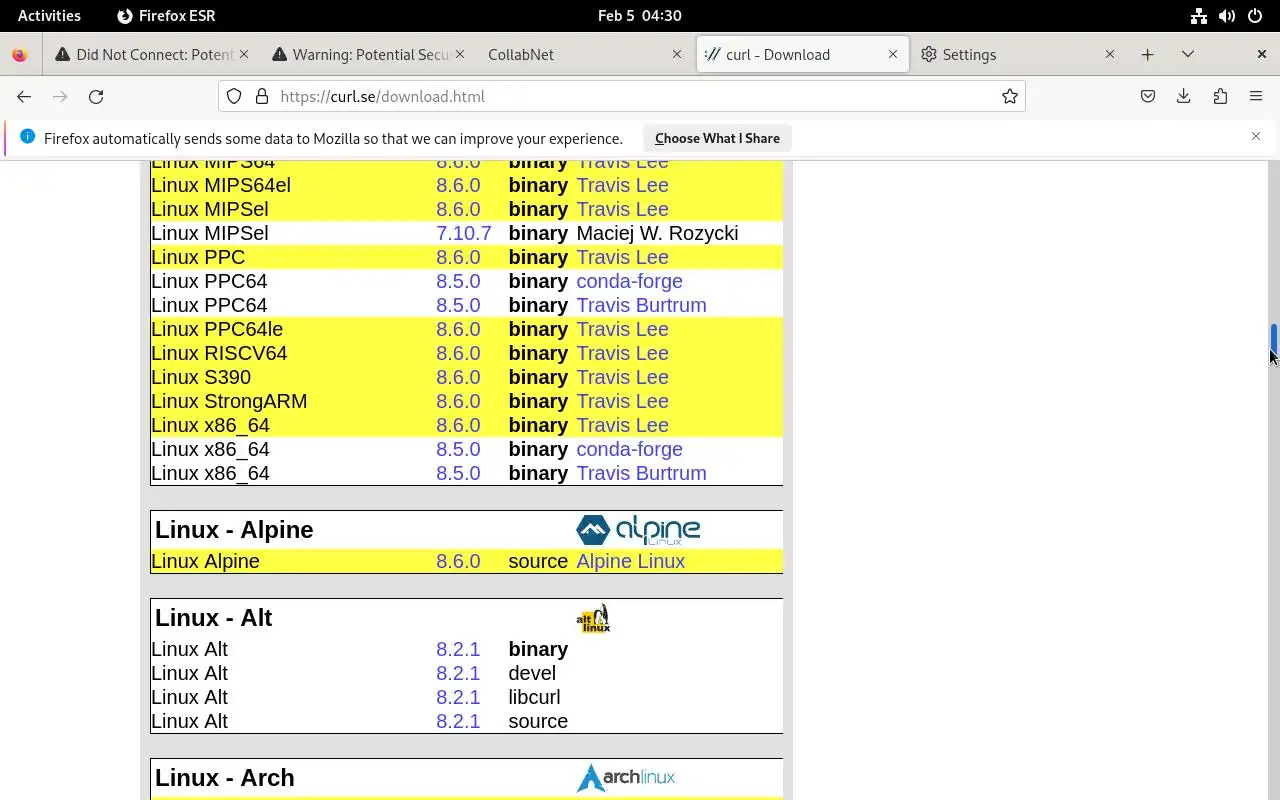Open Travis Lee link for Linux StrongARM
Image resolution: width=1280 pixels, height=800 pixels.
(622, 401)
